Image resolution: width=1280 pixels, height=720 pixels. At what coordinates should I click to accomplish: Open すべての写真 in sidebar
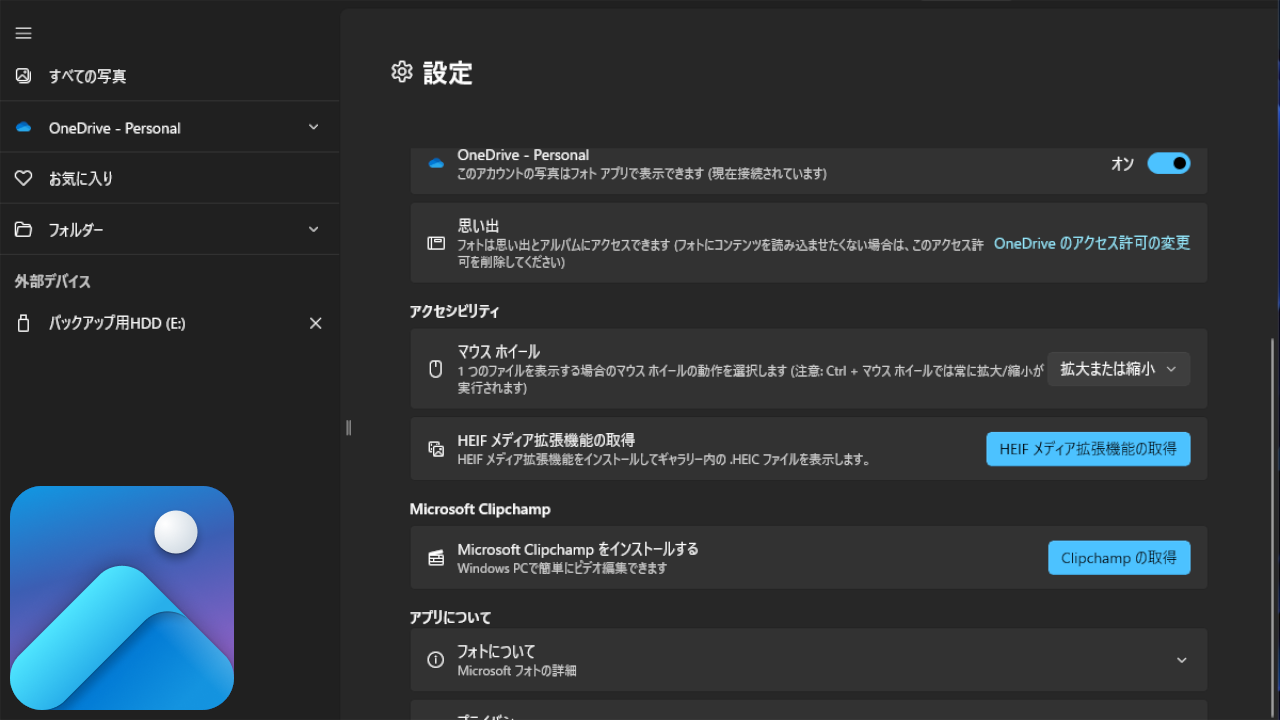click(x=170, y=76)
